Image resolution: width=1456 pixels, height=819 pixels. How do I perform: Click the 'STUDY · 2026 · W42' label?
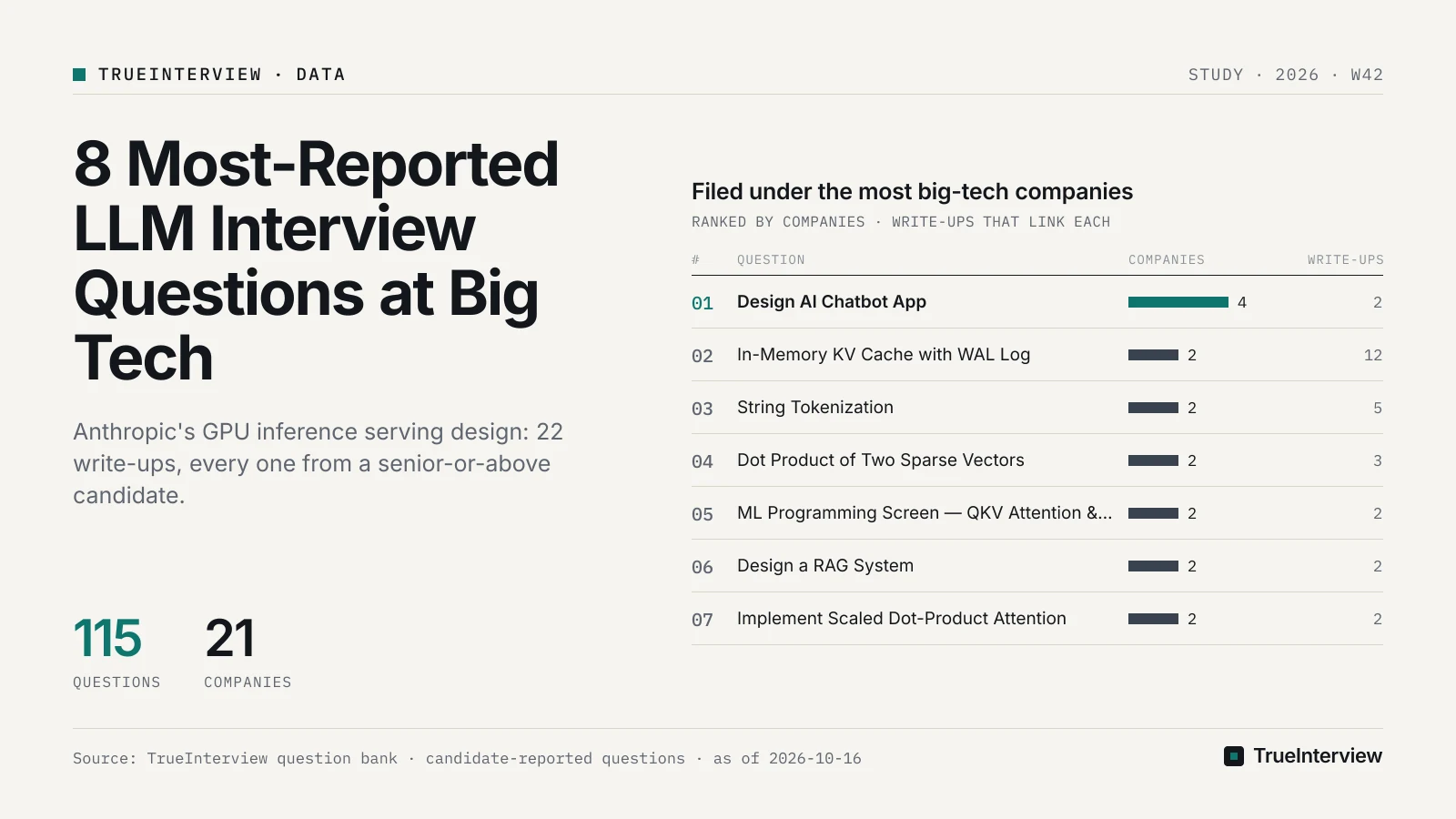point(1286,75)
